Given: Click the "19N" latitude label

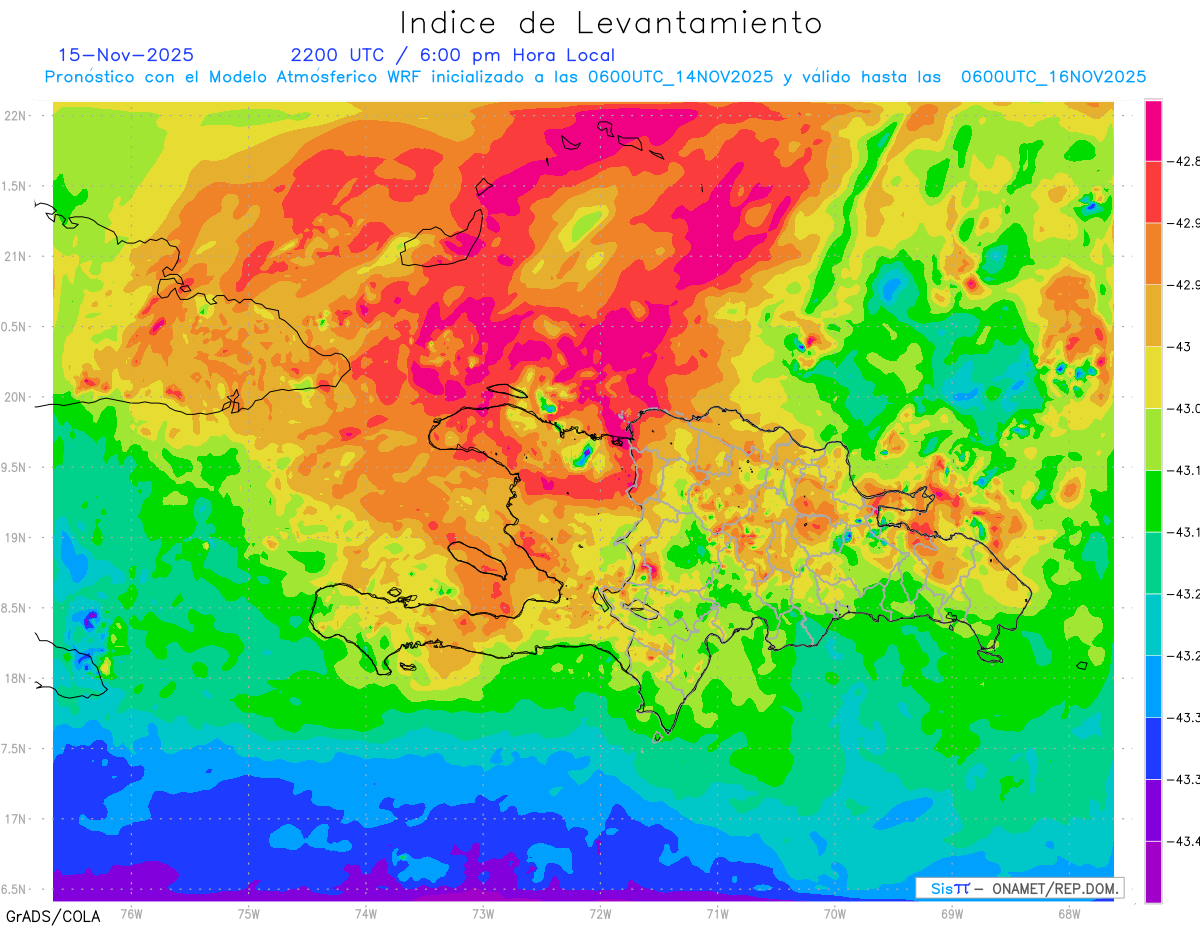Looking at the screenshot, I should (x=15, y=538).
